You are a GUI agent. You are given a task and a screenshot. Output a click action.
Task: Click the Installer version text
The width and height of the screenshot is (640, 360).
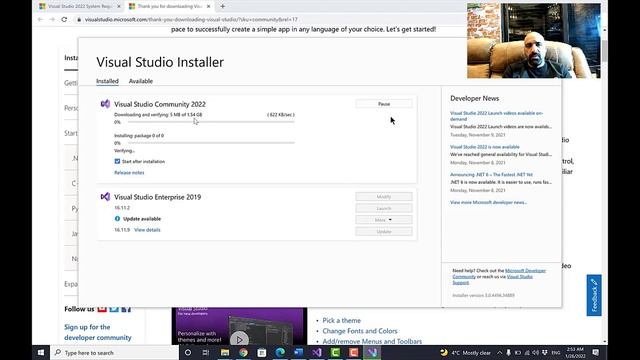point(483,295)
